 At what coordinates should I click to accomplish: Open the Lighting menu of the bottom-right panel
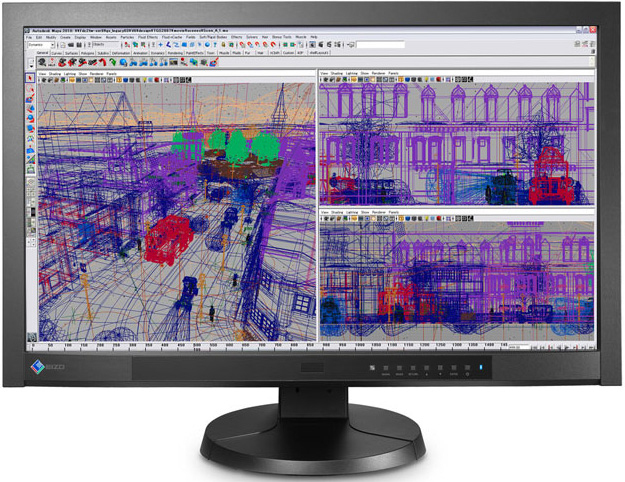(352, 212)
